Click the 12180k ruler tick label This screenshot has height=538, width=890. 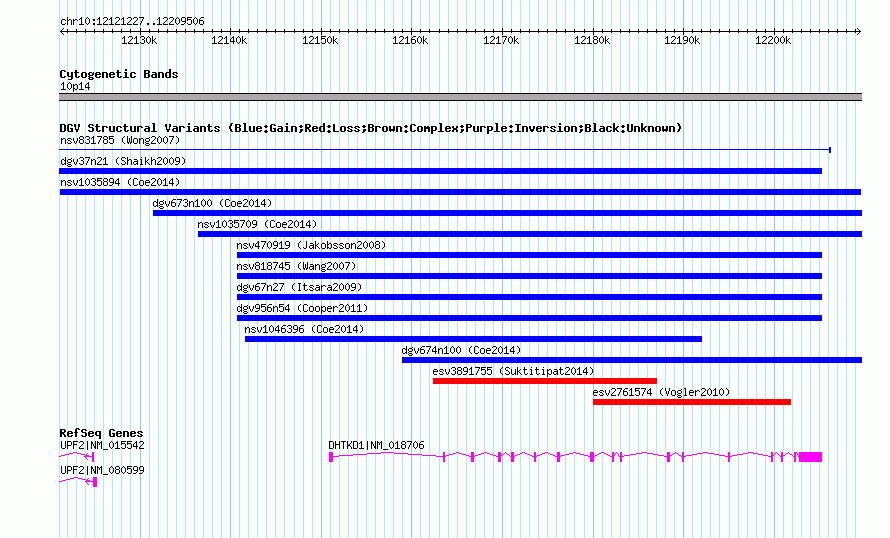[591, 40]
